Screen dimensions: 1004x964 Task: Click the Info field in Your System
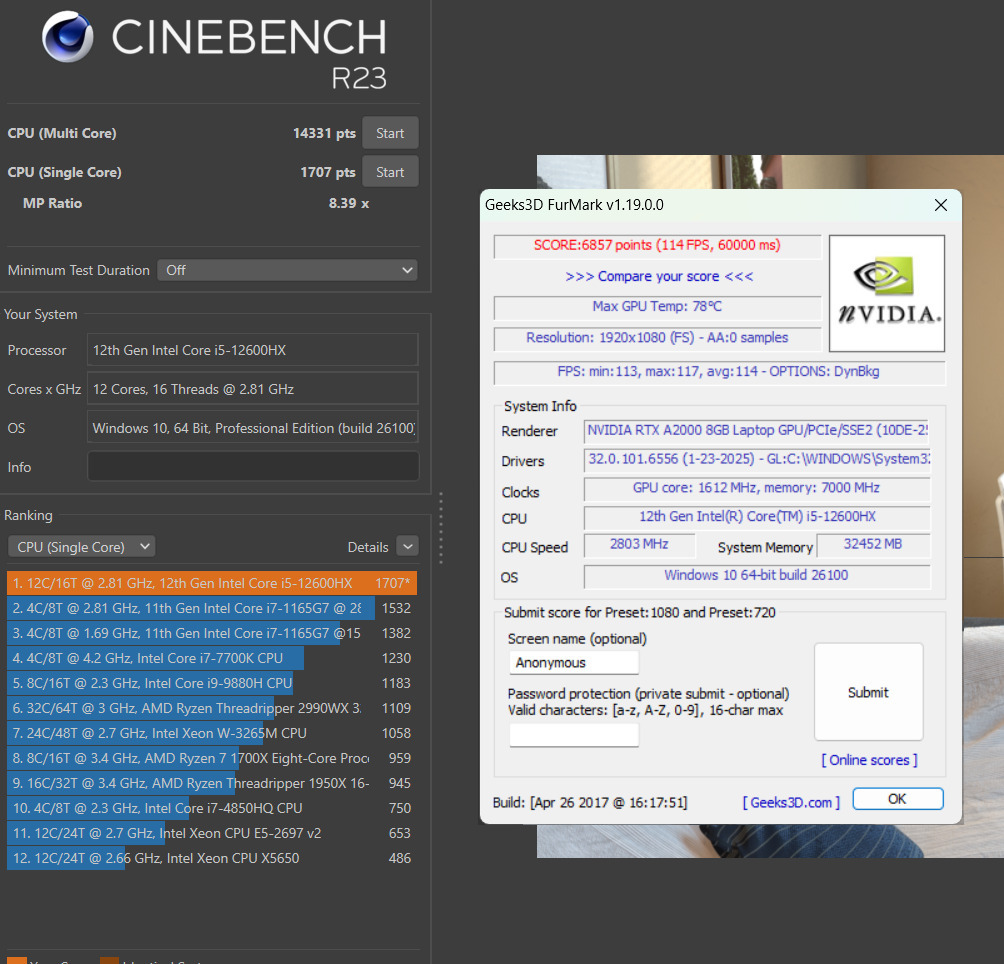(253, 467)
